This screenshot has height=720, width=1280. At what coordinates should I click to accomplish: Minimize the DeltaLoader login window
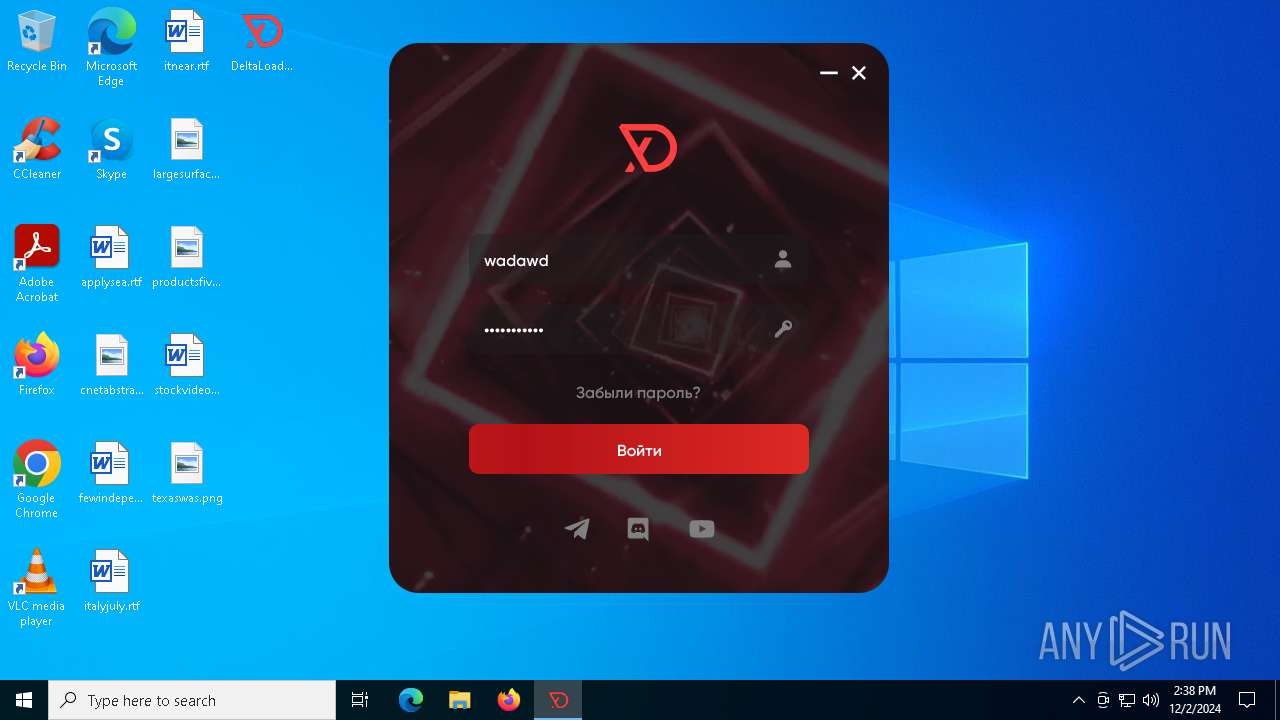(x=829, y=73)
